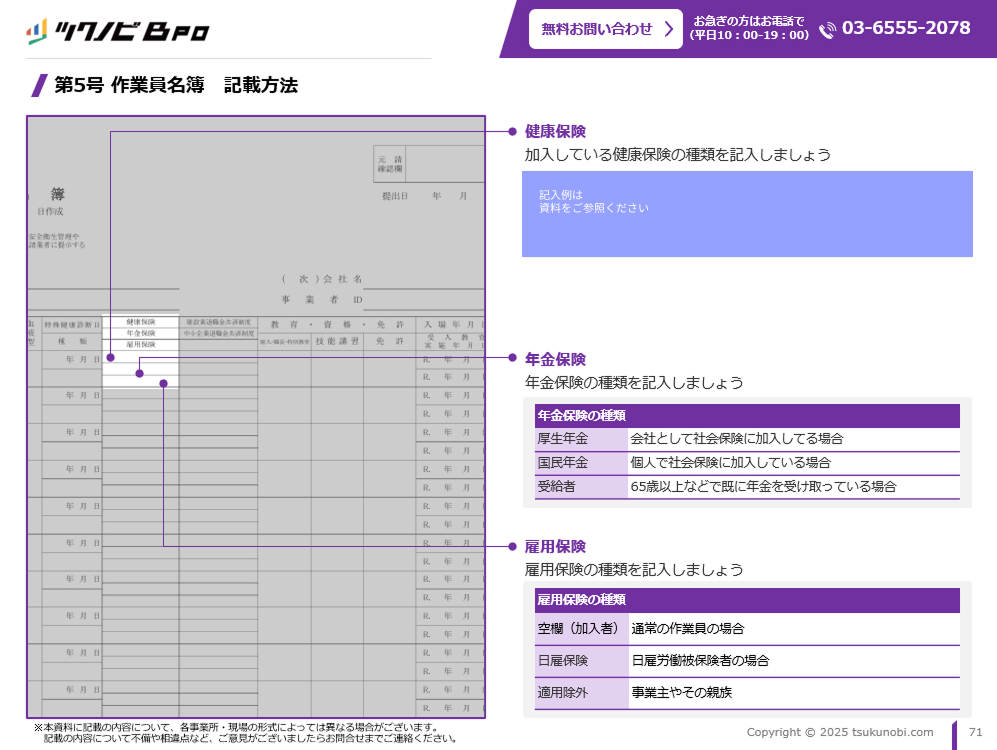Click the 技能講習 form column header
This screenshot has width=997, height=750.
pyautogui.click(x=337, y=341)
